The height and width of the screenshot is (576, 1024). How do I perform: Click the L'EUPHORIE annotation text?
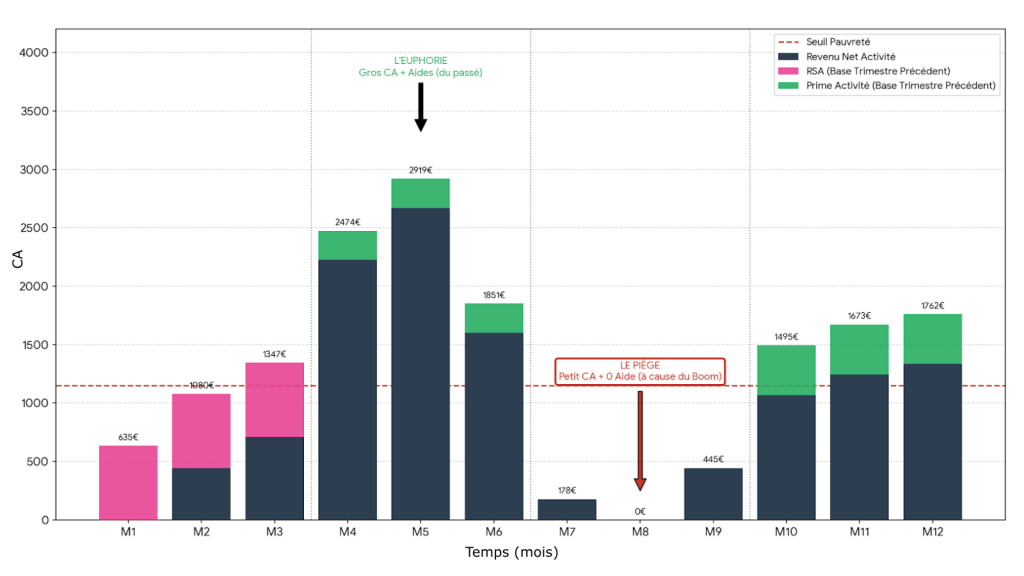pos(421,67)
